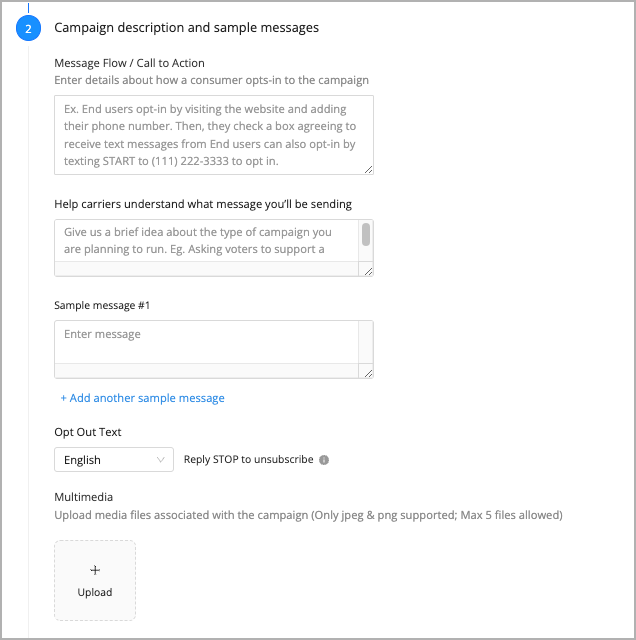Click into Sample message #1 field
The height and width of the screenshot is (640, 636).
(207, 342)
